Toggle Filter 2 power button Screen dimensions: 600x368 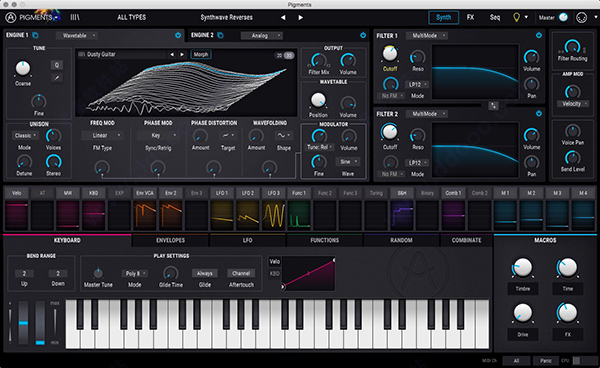pos(539,113)
